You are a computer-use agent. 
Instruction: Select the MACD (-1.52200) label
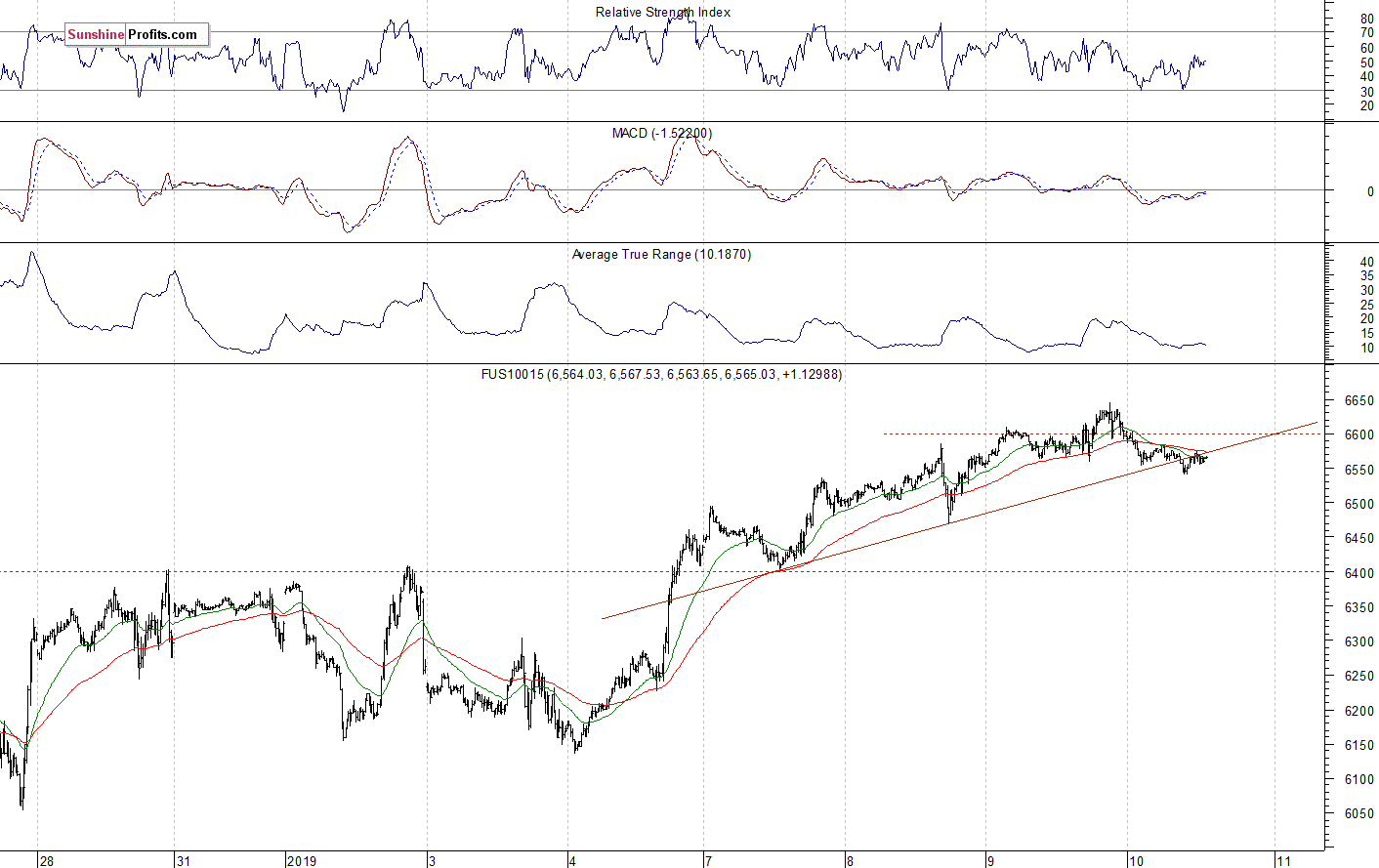coord(662,133)
